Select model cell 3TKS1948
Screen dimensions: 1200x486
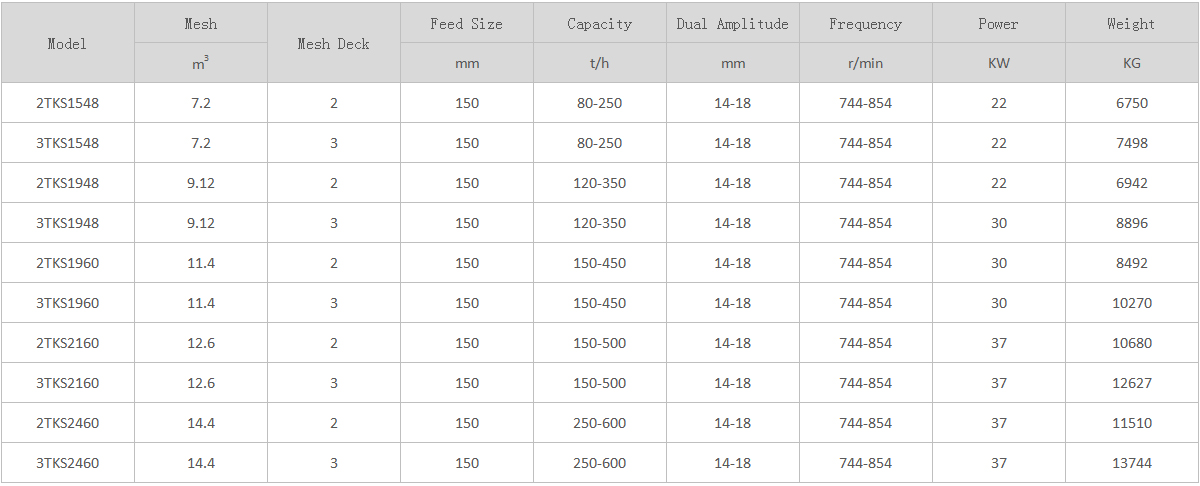[67, 223]
